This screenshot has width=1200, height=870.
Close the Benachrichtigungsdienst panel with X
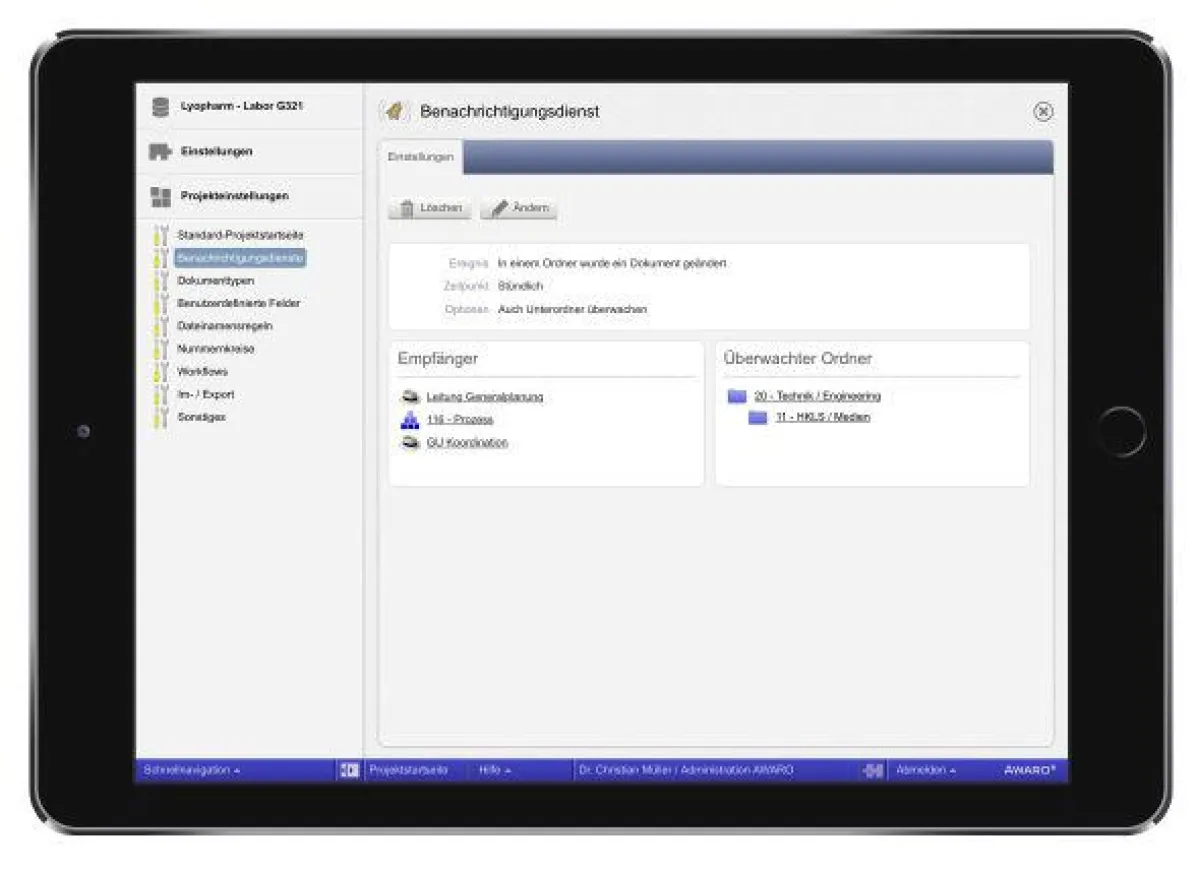click(x=1043, y=112)
